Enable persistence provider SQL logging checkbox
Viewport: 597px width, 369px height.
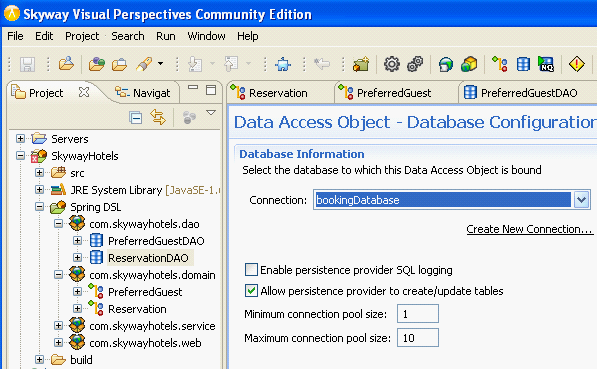click(x=251, y=270)
